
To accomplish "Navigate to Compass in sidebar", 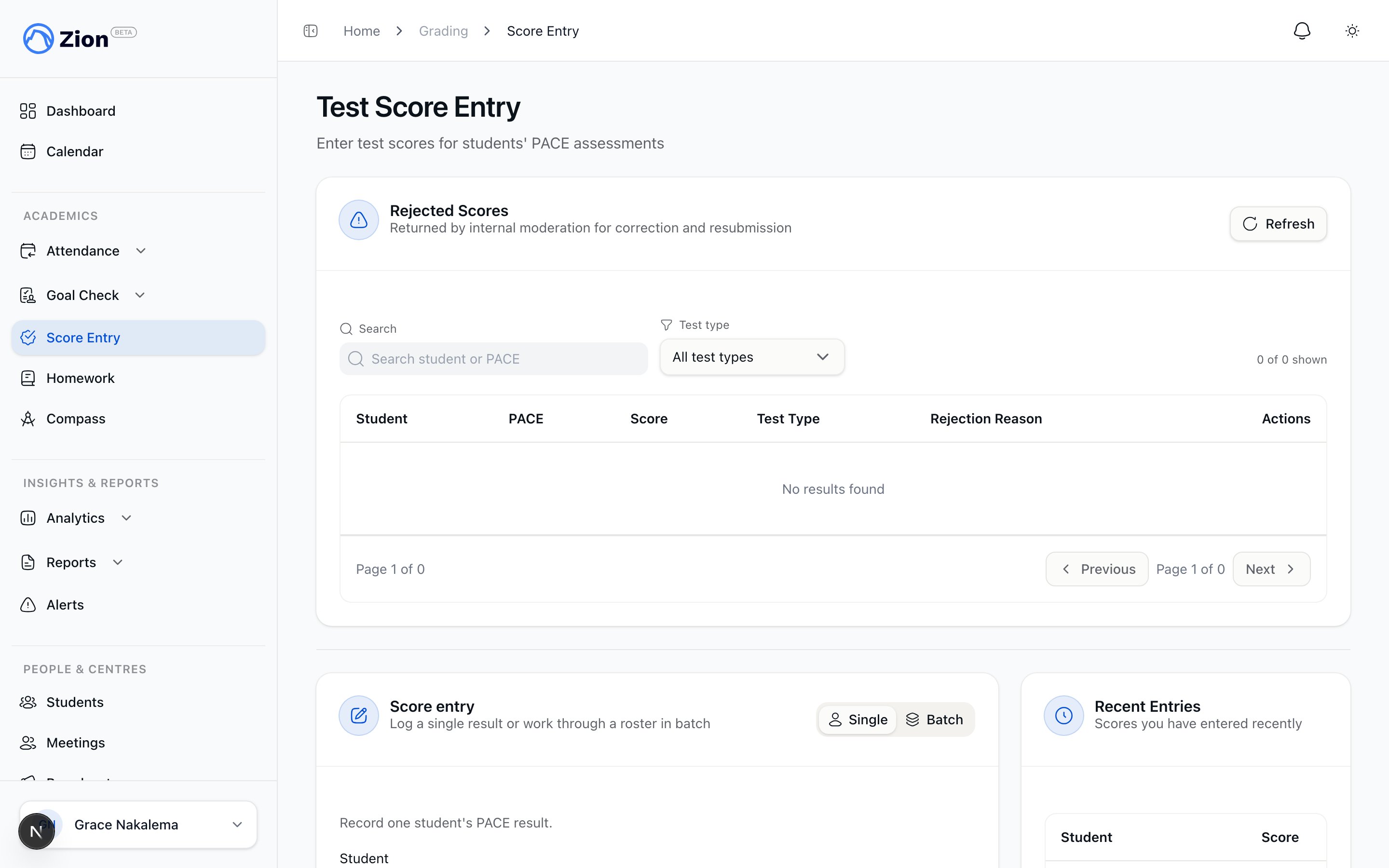I will click(138, 419).
